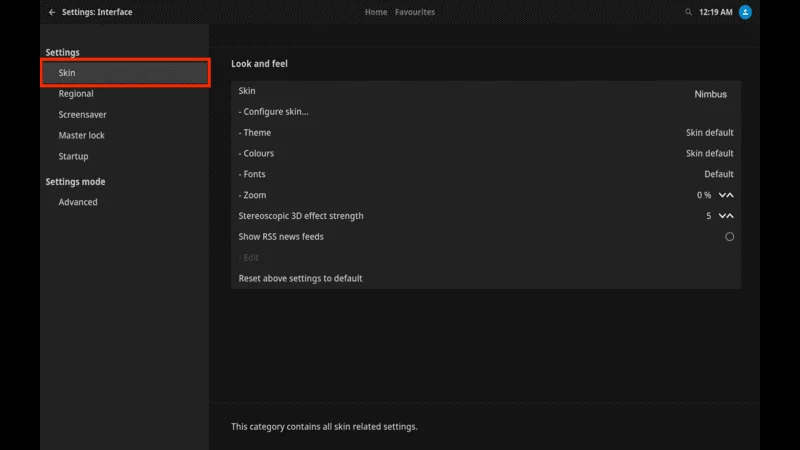Change the Skin from Nimbus
Image resolution: width=800 pixels, height=450 pixels.
tap(486, 91)
